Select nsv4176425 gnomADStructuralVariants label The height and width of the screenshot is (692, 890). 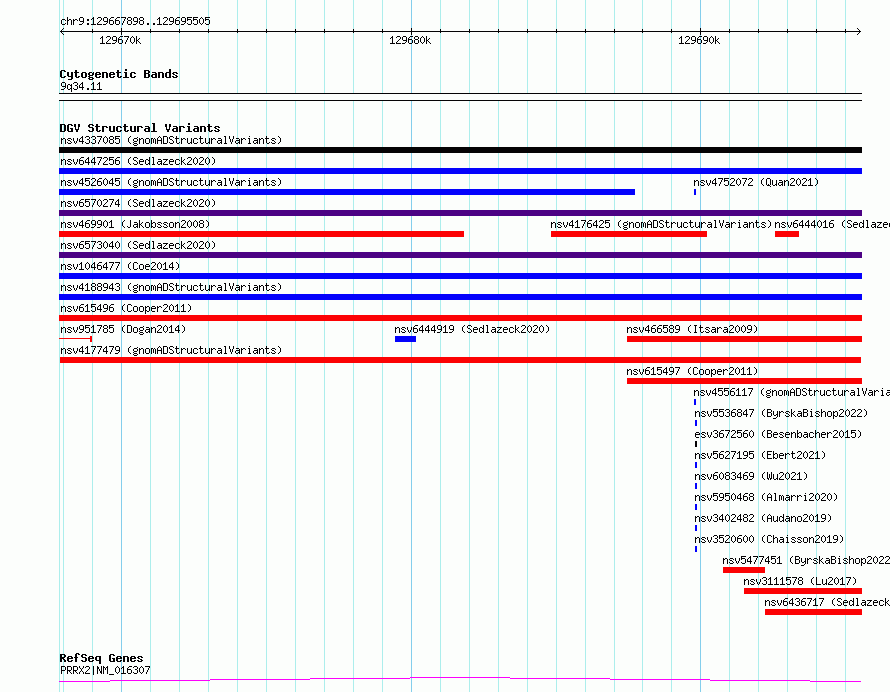click(x=661, y=224)
